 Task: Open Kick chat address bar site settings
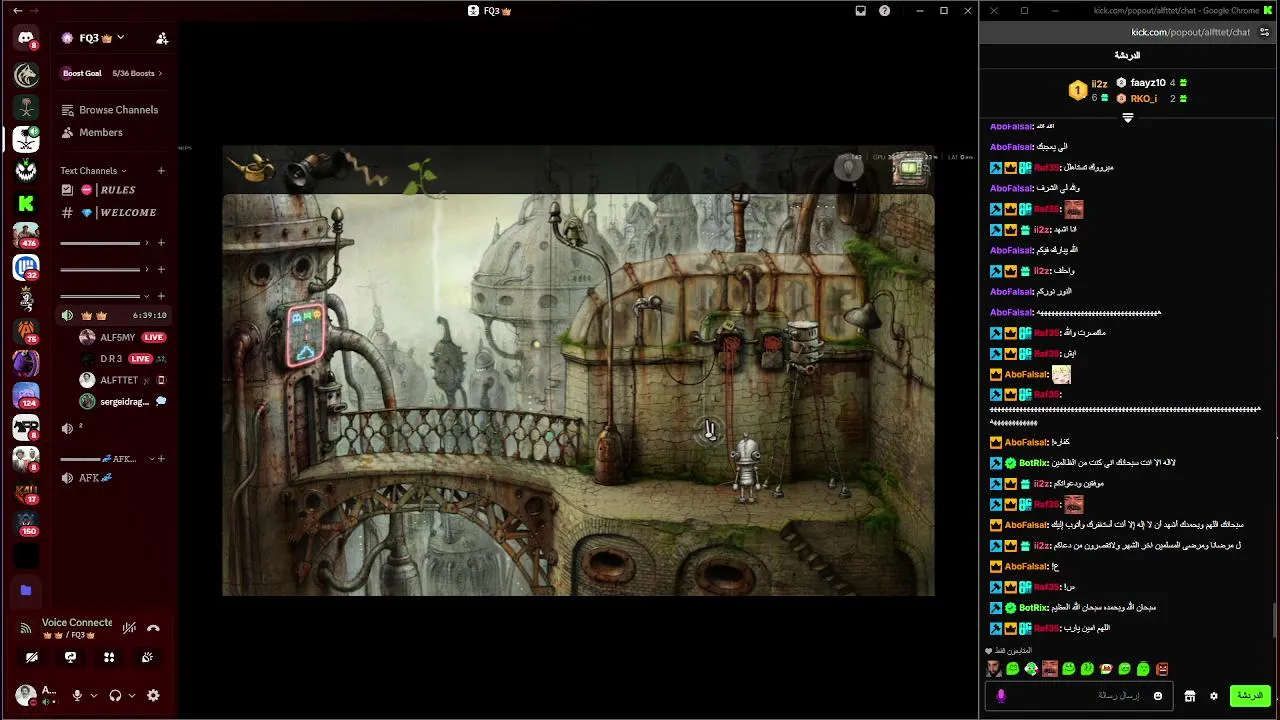tap(1265, 32)
